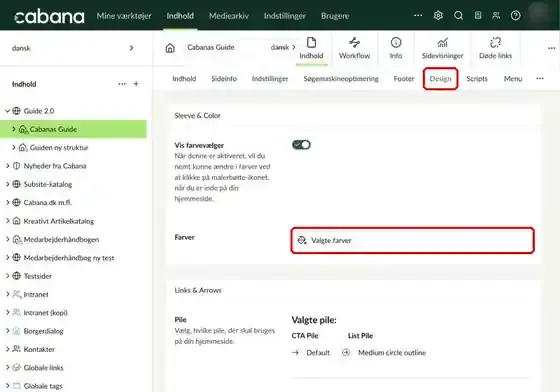Expand the Cabanas Guide tree node
Viewport: 560px width, 392px height.
click(x=14, y=129)
